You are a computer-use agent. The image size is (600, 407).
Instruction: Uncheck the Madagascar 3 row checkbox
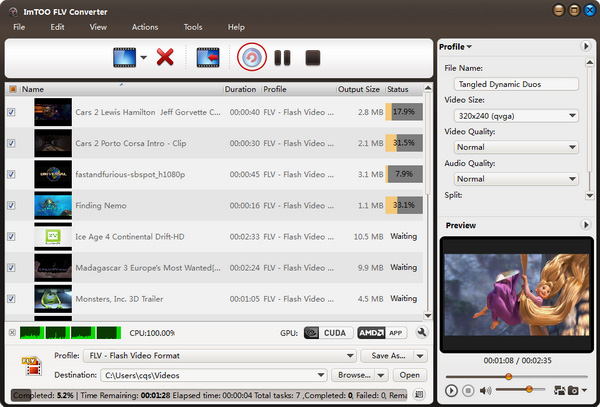(11, 268)
